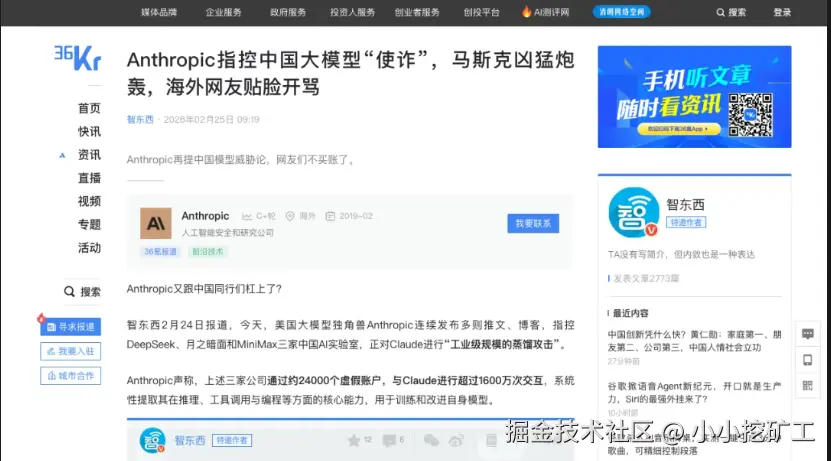Click the floating feedback chat icon
Screen dimensions: 831x461
(808, 334)
